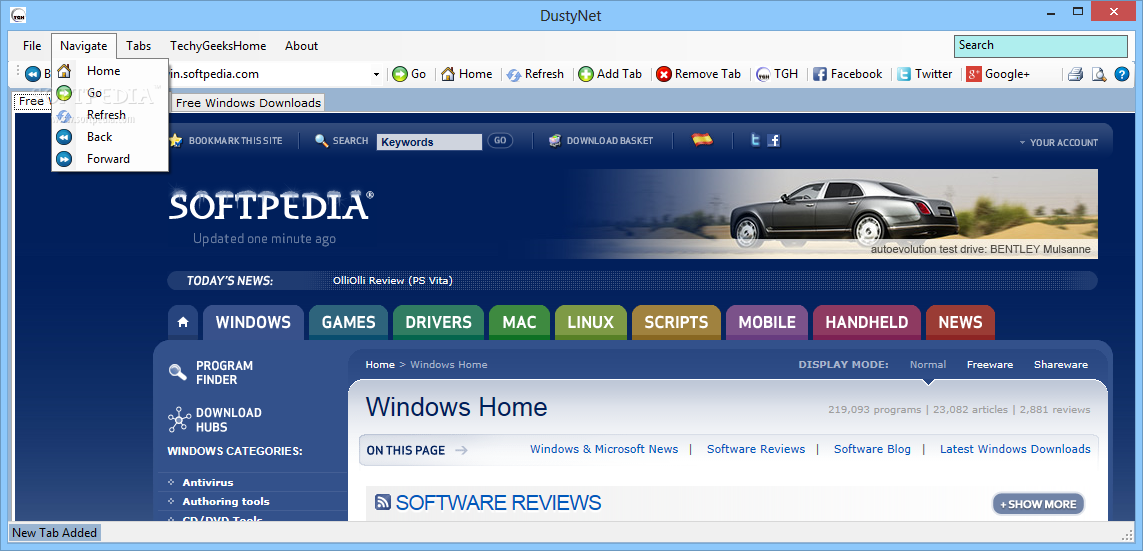Click the Show More button
The image size is (1143, 551).
pyautogui.click(x=1039, y=504)
